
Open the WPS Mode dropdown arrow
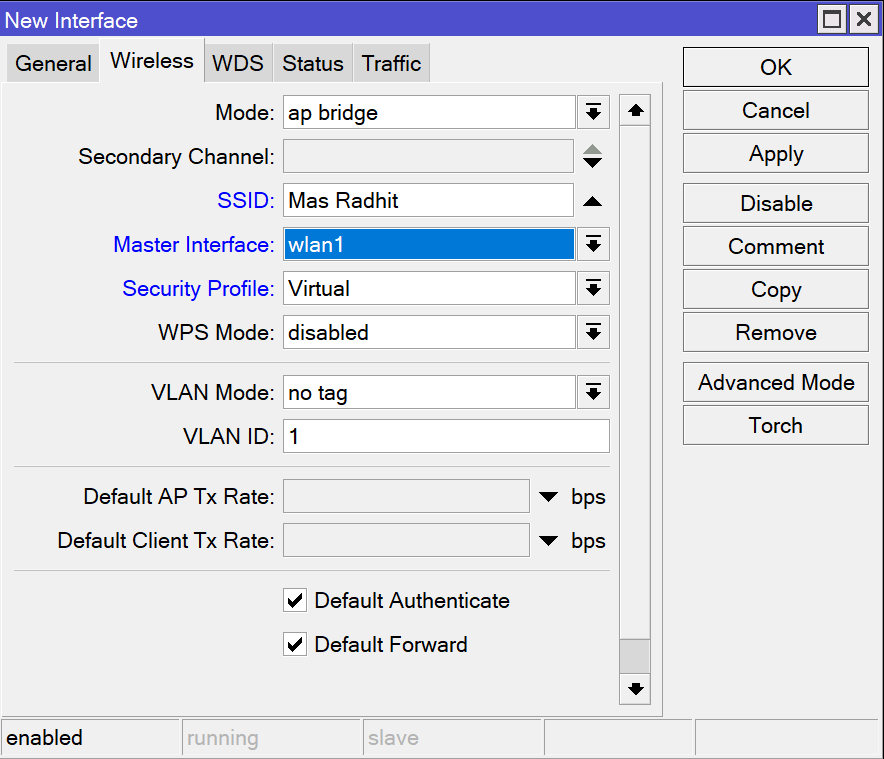(593, 332)
